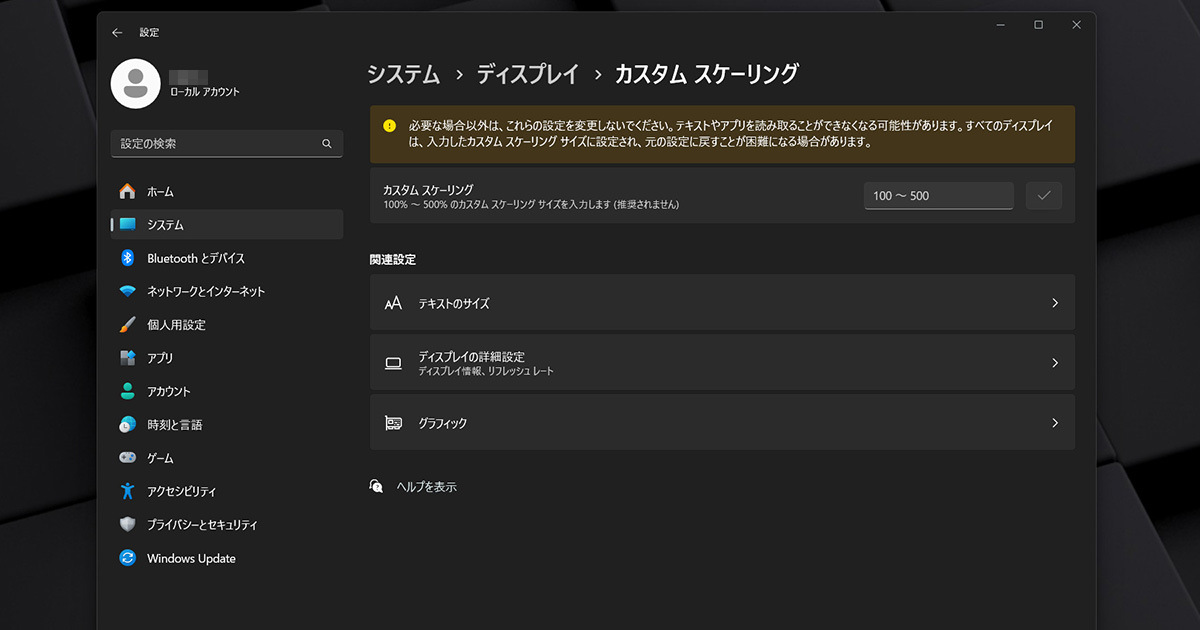The width and height of the screenshot is (1200, 630).
Task: Click the ヘルプを表示 help icon
Action: point(376,486)
